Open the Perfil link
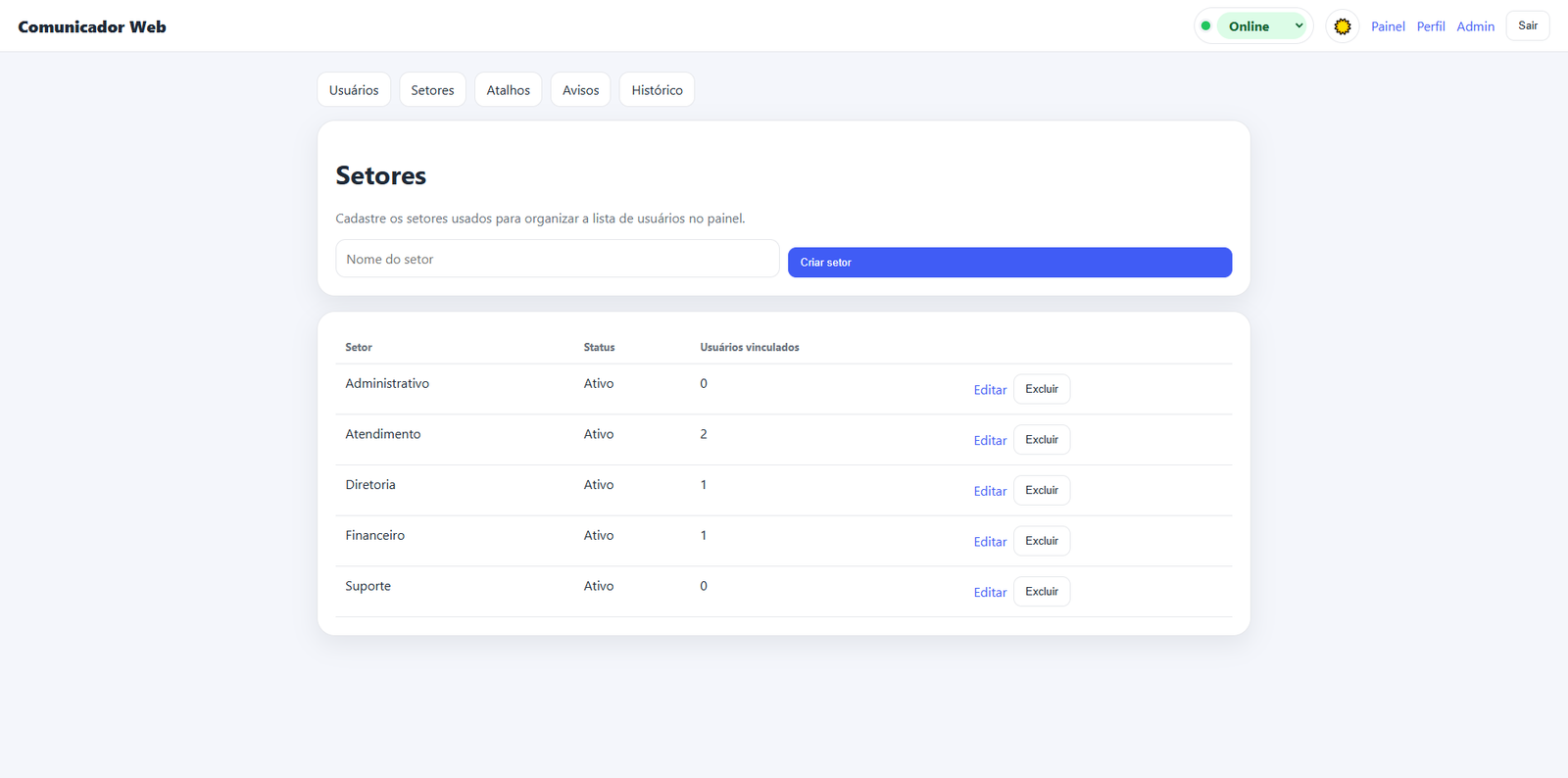1568x778 pixels. (x=1431, y=26)
